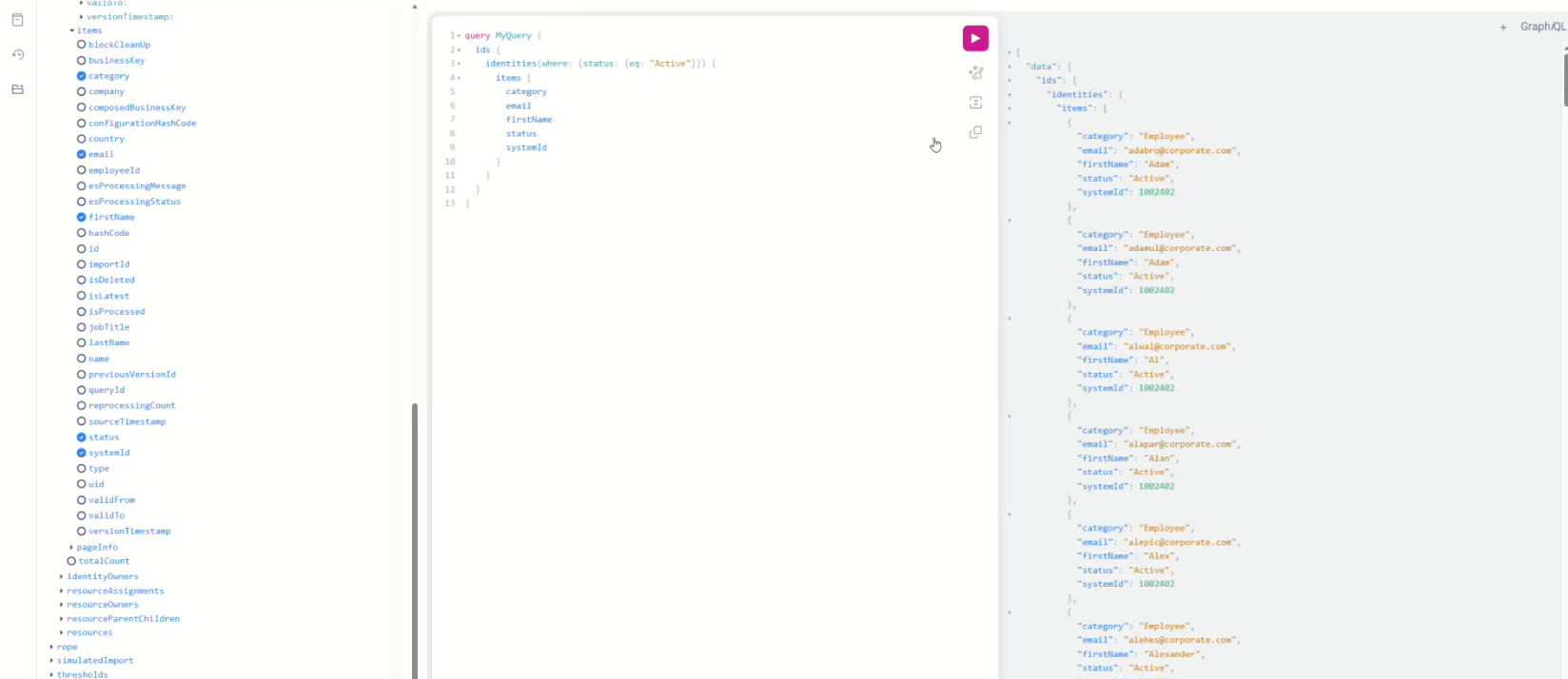Fold the items block on line 4
The width and height of the screenshot is (1568, 679).
tap(459, 78)
